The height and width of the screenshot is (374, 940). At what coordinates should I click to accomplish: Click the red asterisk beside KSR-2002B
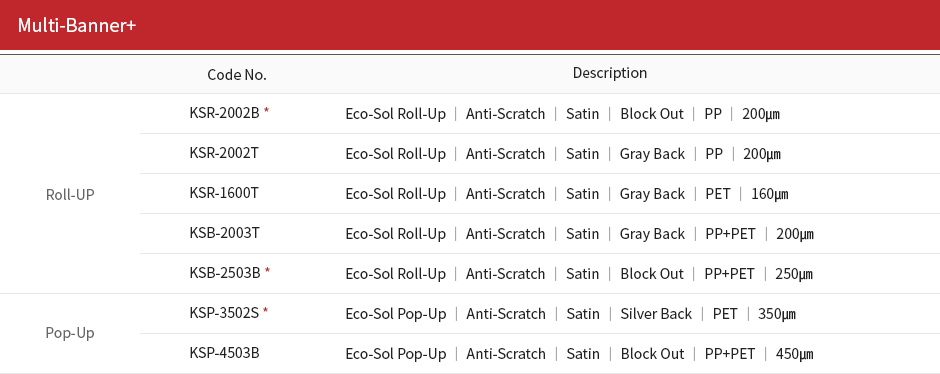click(x=266, y=111)
